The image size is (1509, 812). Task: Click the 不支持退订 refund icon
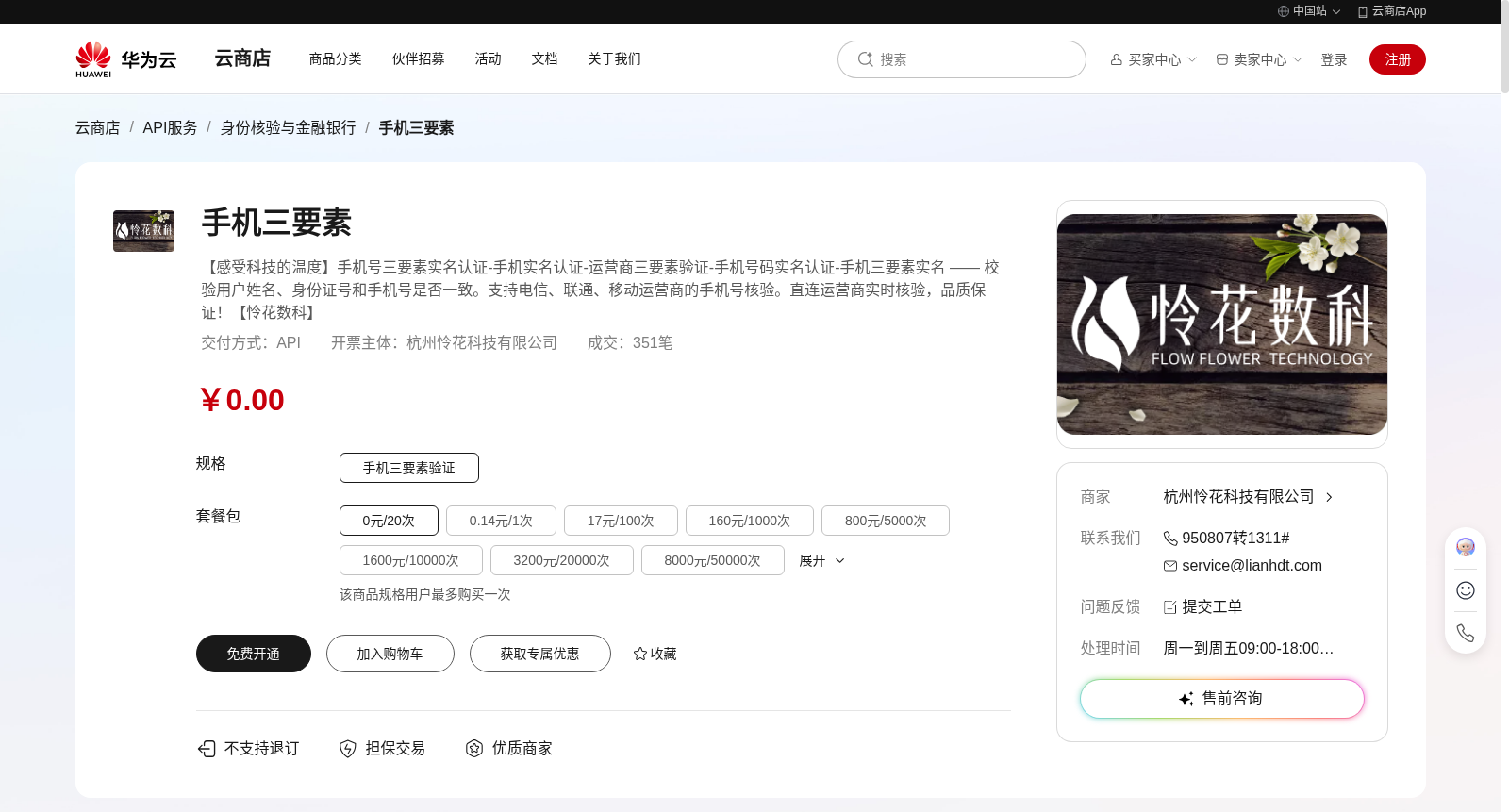(x=207, y=749)
